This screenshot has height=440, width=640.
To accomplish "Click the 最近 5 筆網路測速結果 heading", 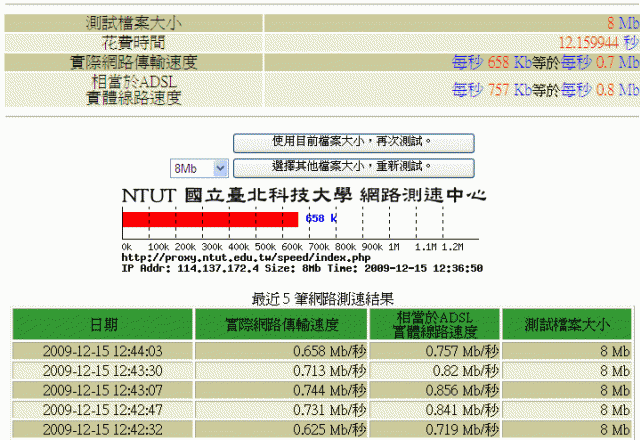I will point(322,299).
